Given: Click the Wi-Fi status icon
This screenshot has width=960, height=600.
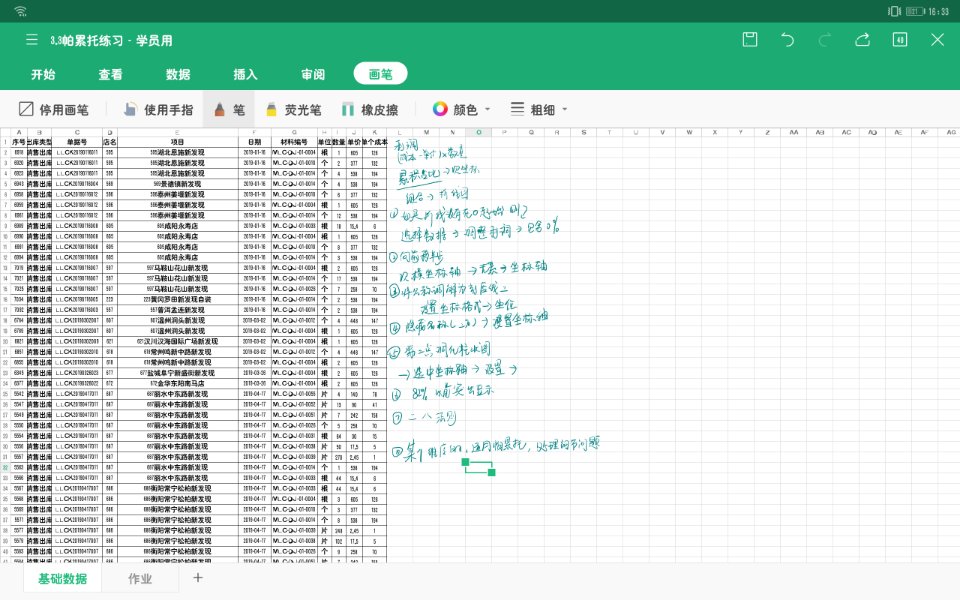Looking at the screenshot, I should (20, 11).
